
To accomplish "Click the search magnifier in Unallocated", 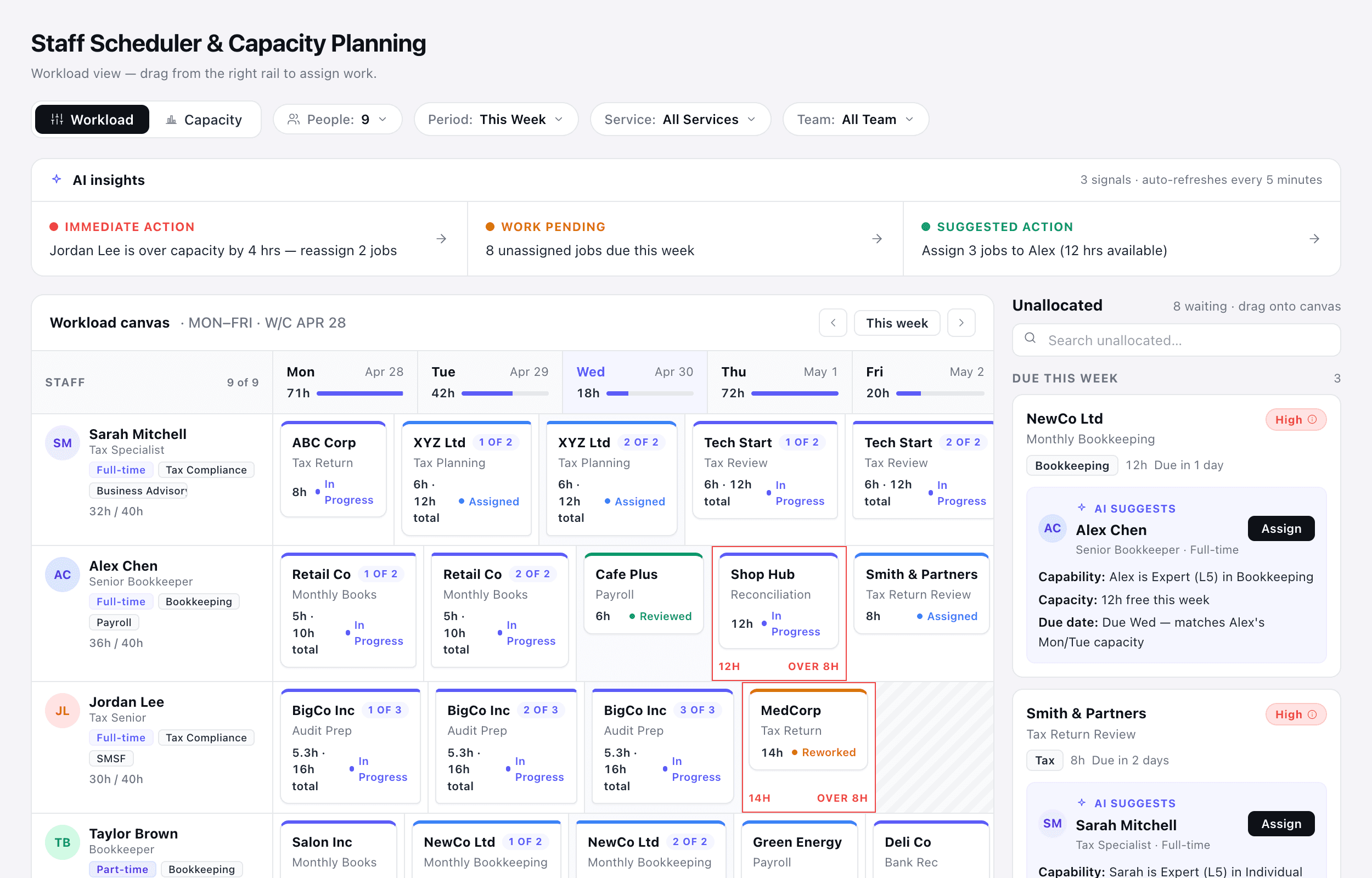I will tap(1030, 338).
